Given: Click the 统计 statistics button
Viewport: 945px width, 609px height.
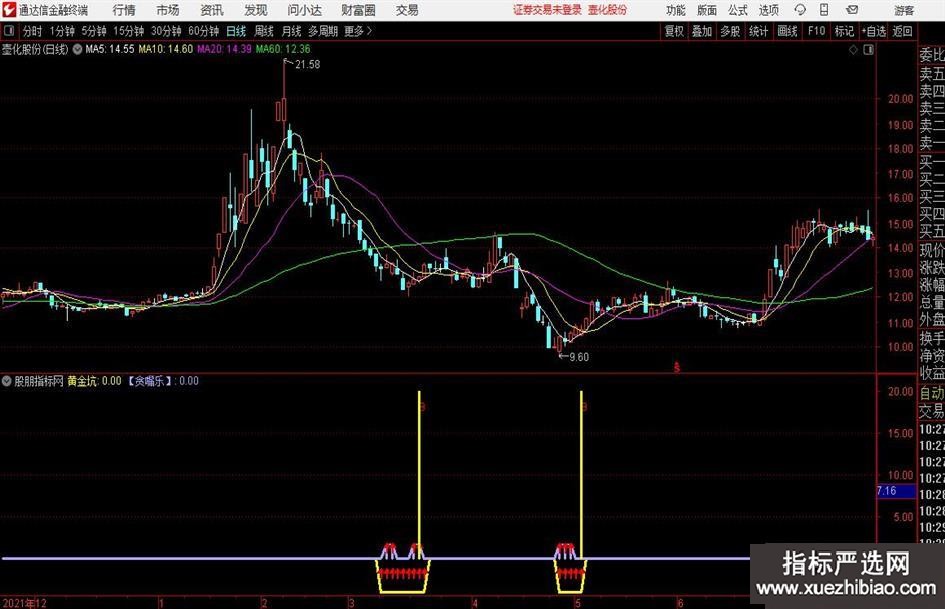Looking at the screenshot, I should coord(758,31).
